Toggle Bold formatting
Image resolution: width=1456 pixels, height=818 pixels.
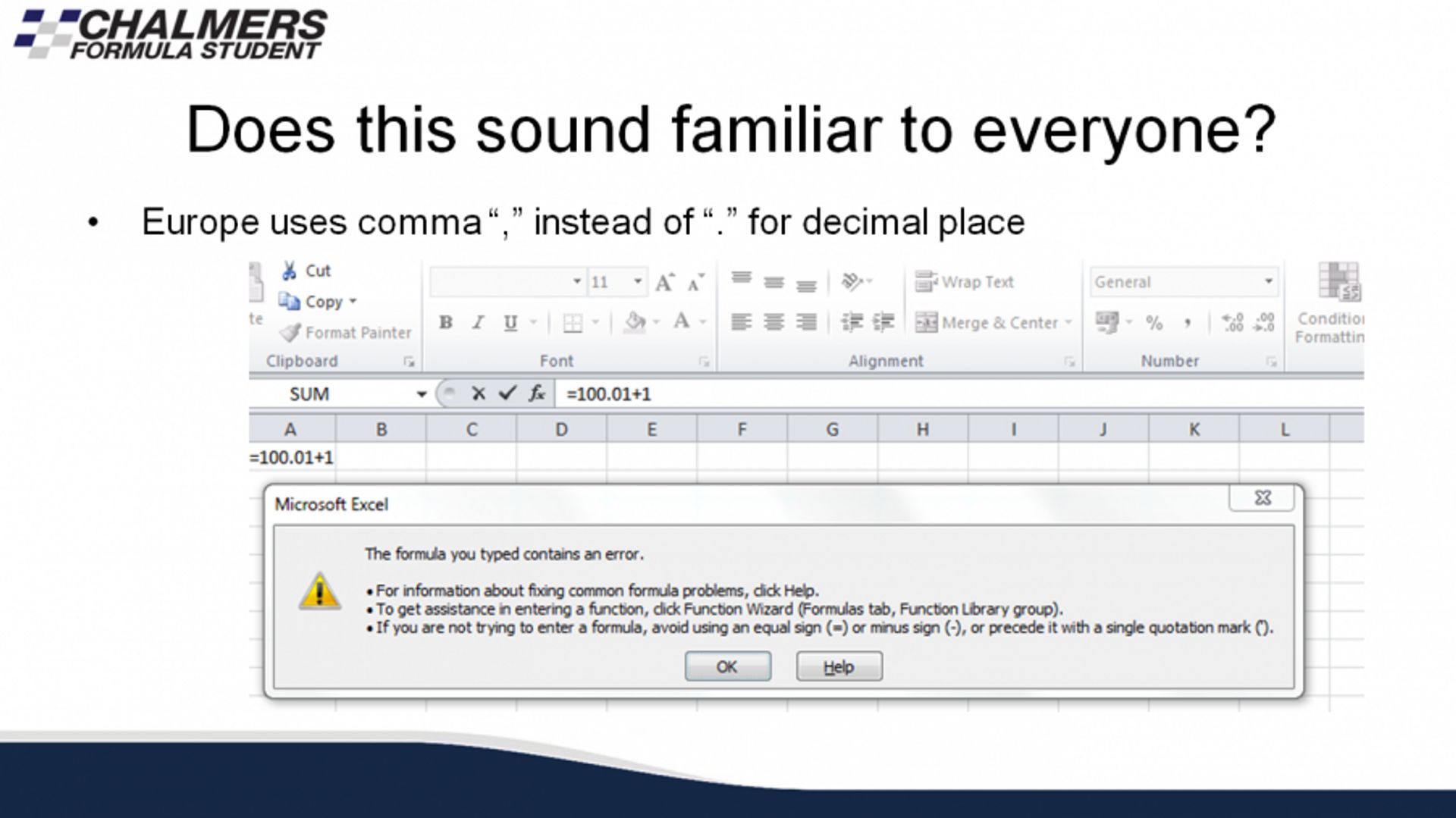pos(446,322)
